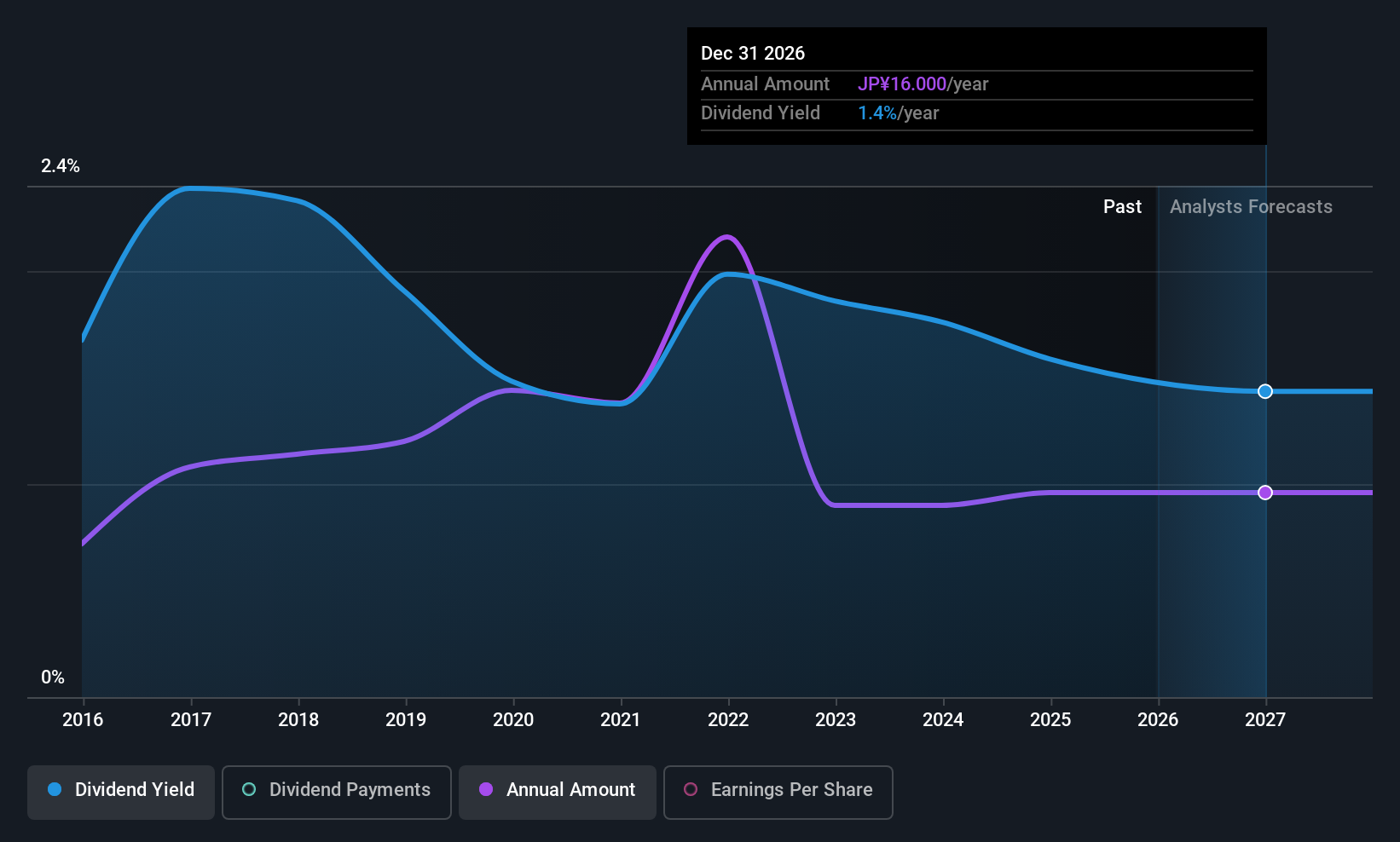Click the Analysts Forecasts label
This screenshot has height=842, width=1400.
pos(1251,207)
